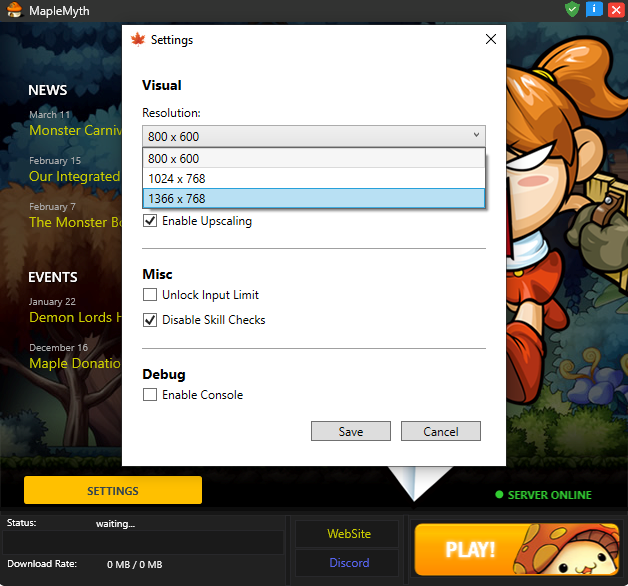
Task: Toggle the Enable Upscaling checkbox
Action: [x=150, y=221]
